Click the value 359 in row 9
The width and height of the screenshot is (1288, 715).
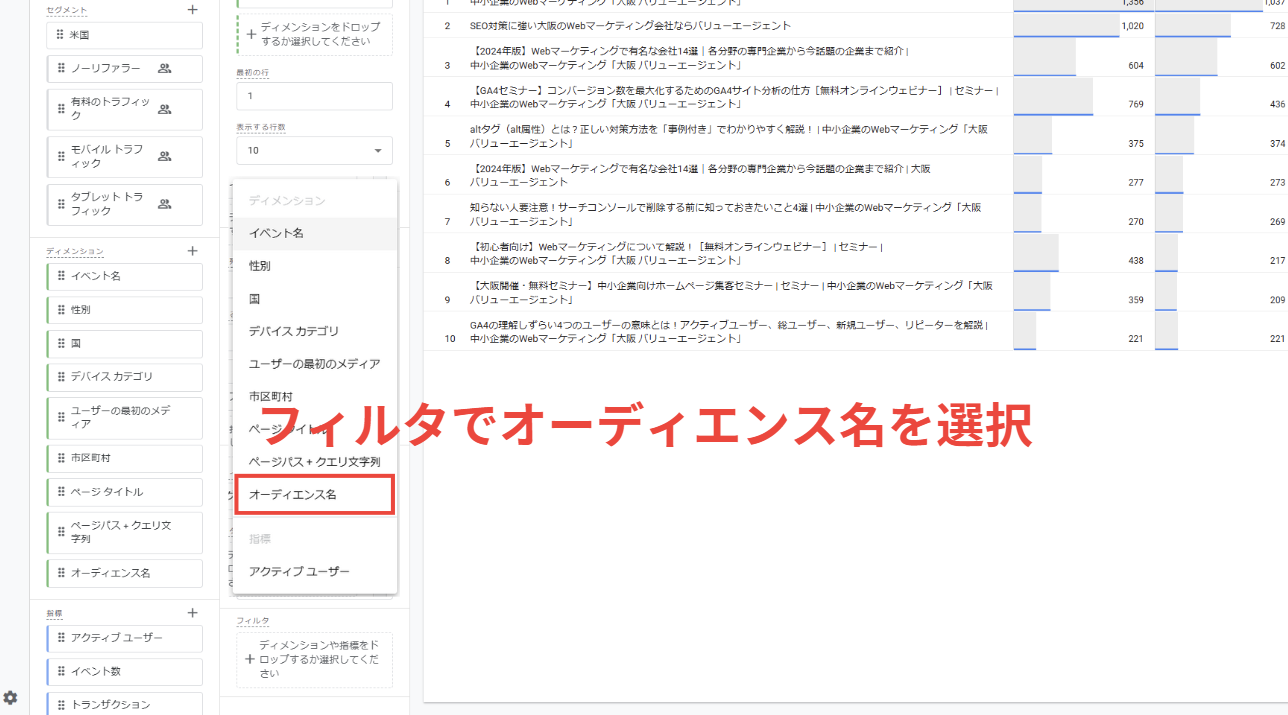1136,299
